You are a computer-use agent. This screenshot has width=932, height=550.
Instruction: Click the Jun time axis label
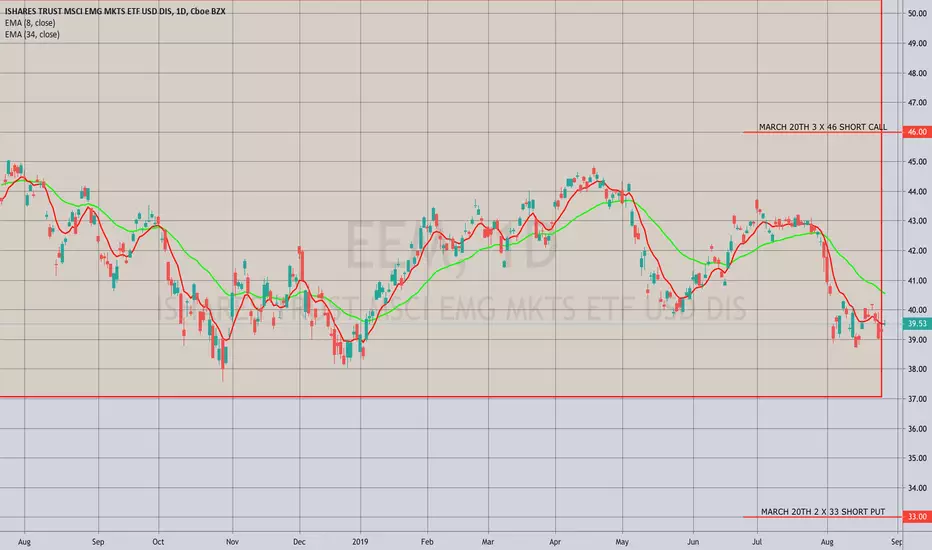coord(693,542)
